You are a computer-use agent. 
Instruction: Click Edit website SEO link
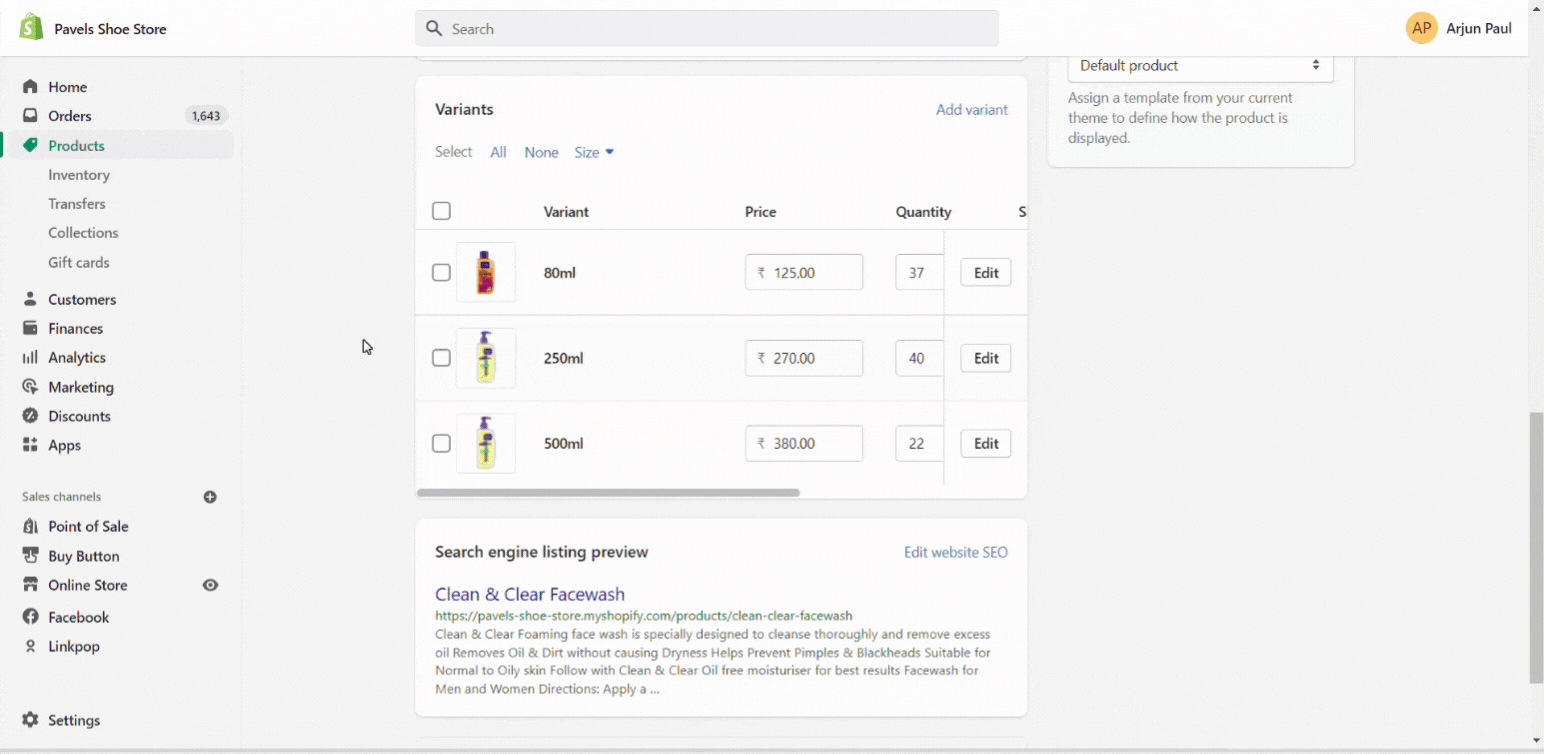(956, 552)
